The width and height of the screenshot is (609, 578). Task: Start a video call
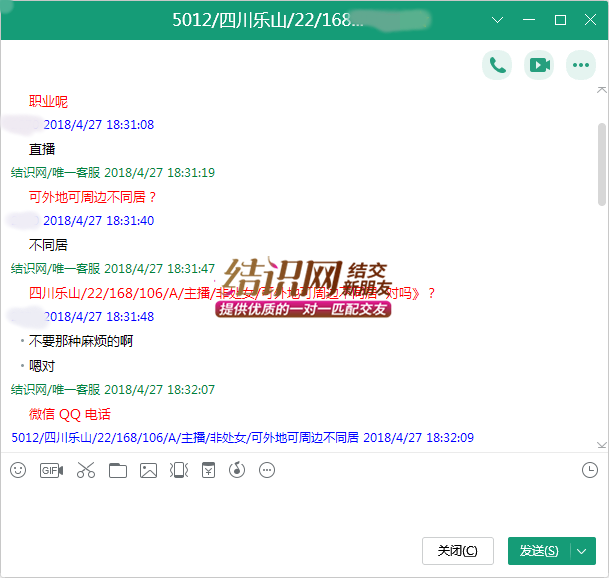pyautogui.click(x=539, y=65)
